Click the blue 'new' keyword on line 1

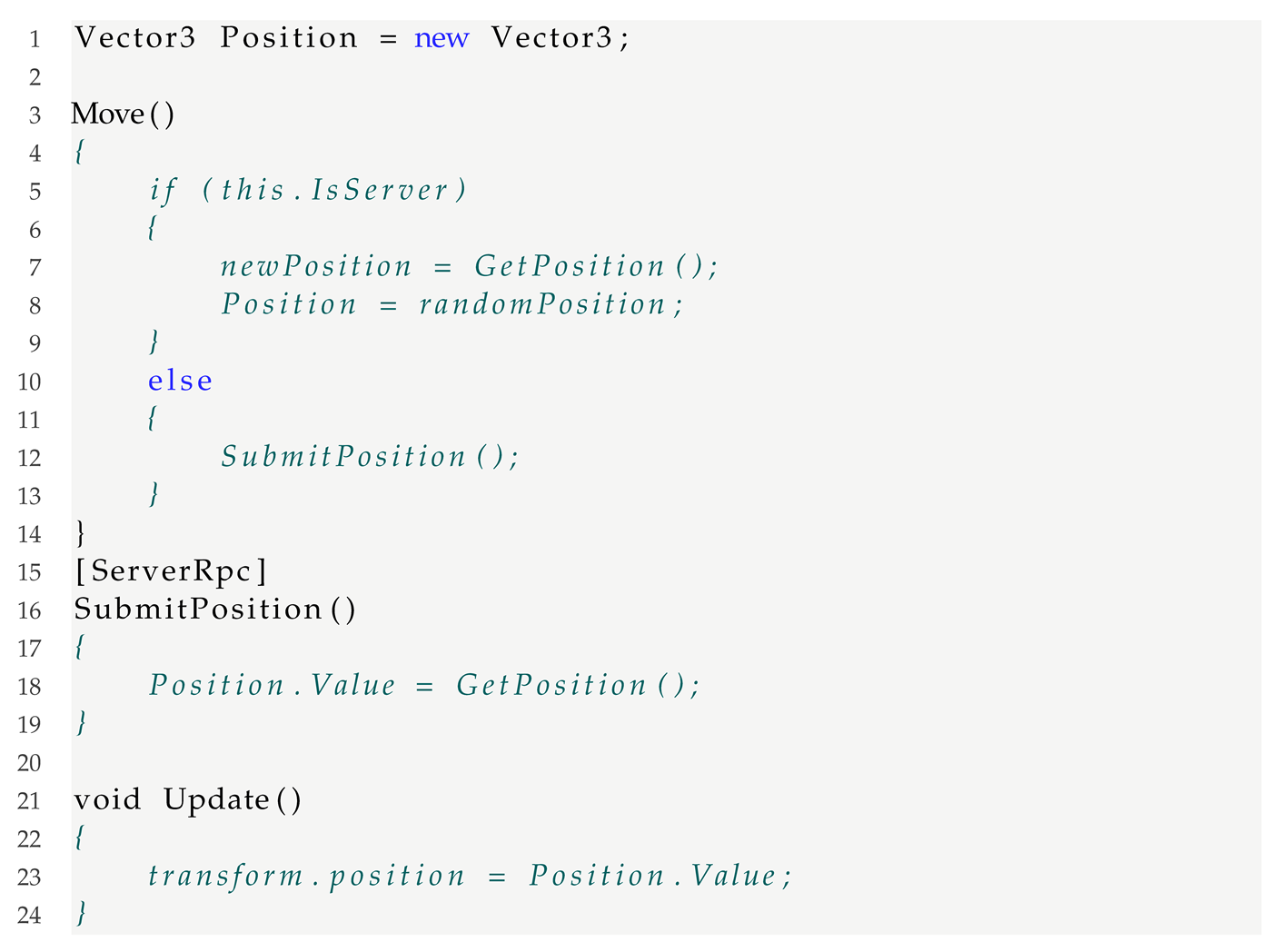[x=442, y=39]
